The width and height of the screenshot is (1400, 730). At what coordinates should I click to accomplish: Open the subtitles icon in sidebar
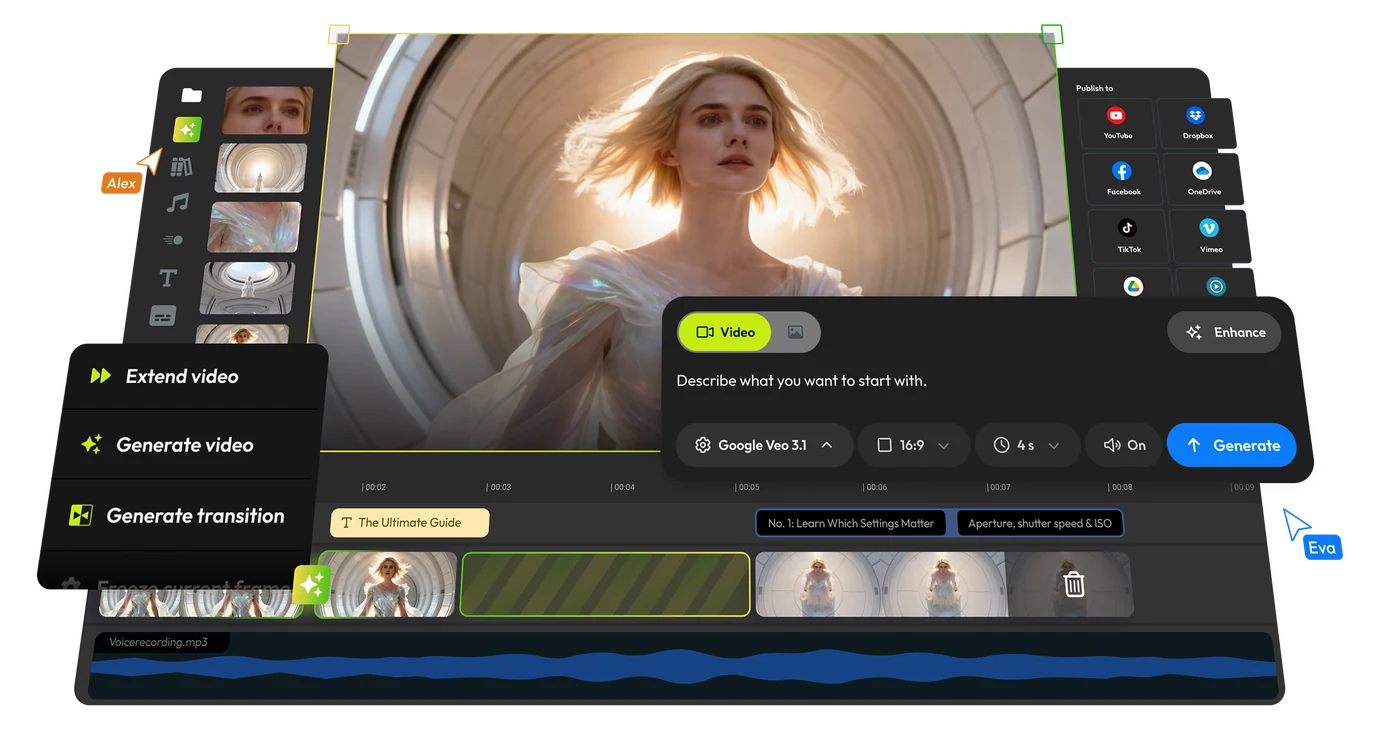click(x=162, y=316)
